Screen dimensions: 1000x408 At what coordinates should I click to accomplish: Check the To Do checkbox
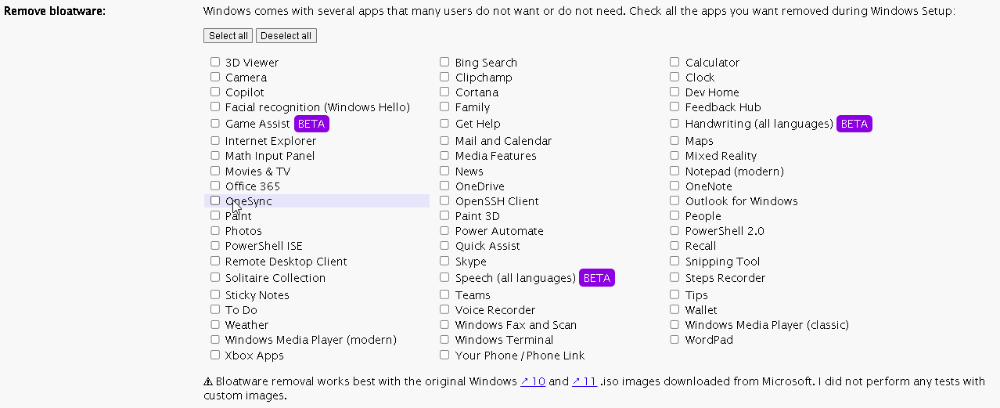click(215, 309)
